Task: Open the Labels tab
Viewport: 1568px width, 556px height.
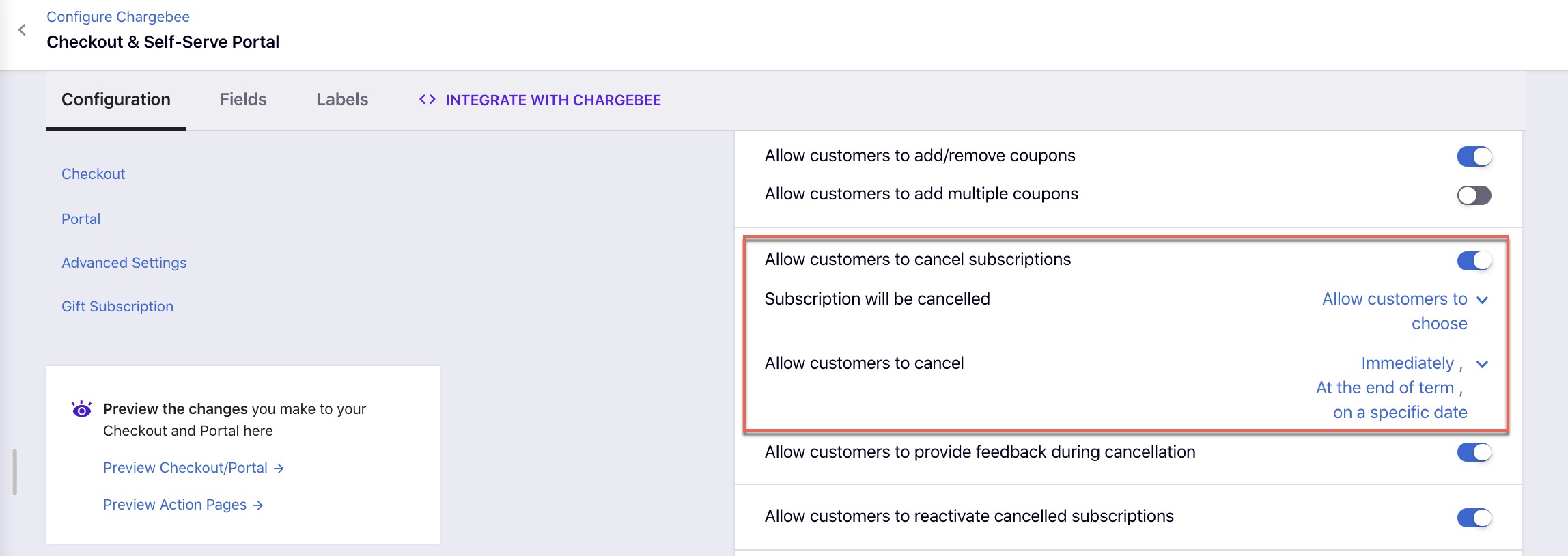Action: [x=342, y=100]
